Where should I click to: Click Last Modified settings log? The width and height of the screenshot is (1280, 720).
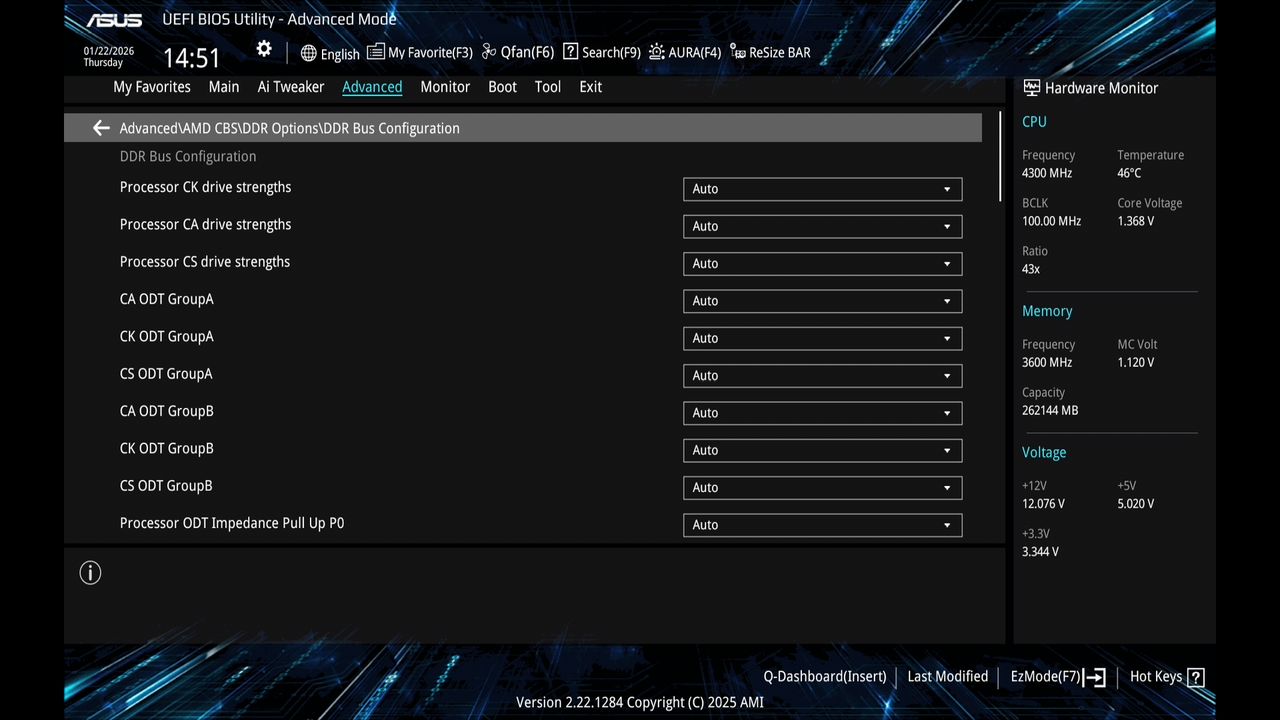tap(947, 676)
